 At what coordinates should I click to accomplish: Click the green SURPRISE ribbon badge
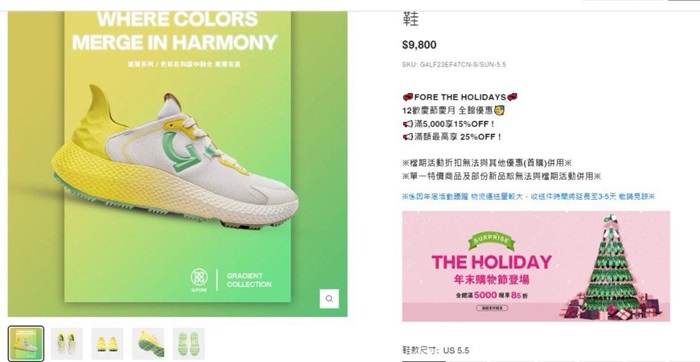click(491, 241)
